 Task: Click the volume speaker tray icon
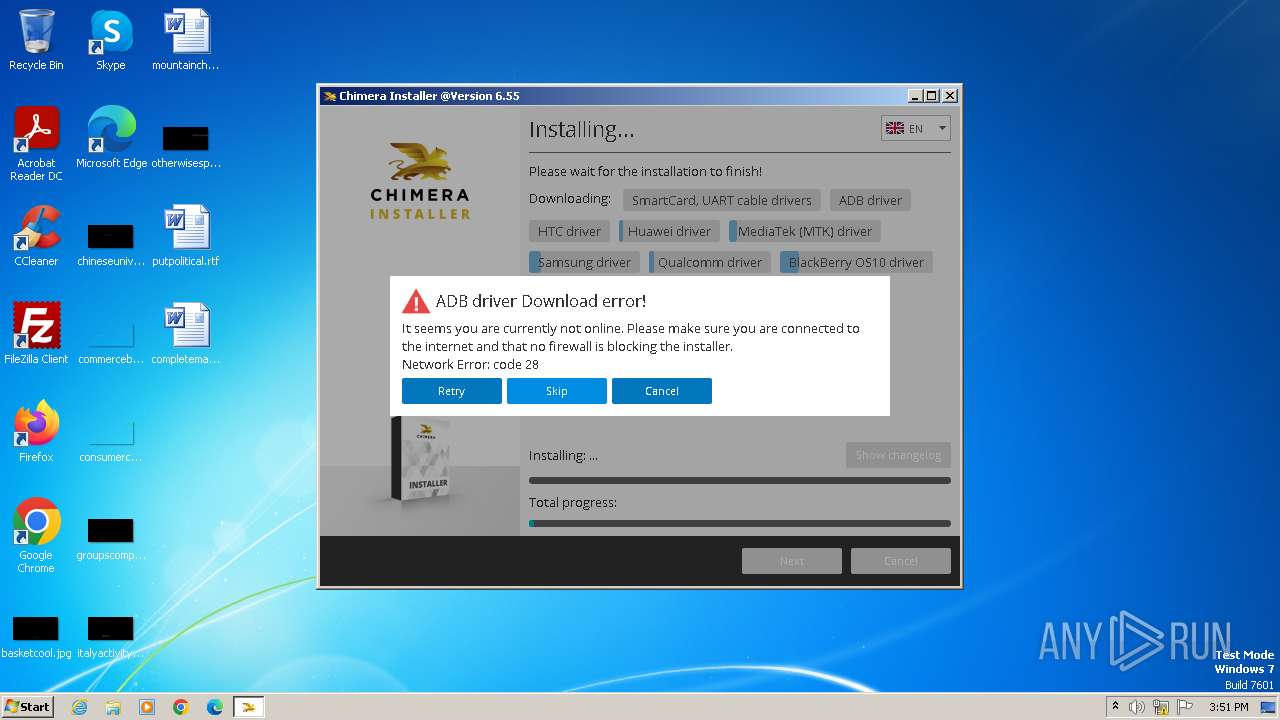pos(1137,707)
